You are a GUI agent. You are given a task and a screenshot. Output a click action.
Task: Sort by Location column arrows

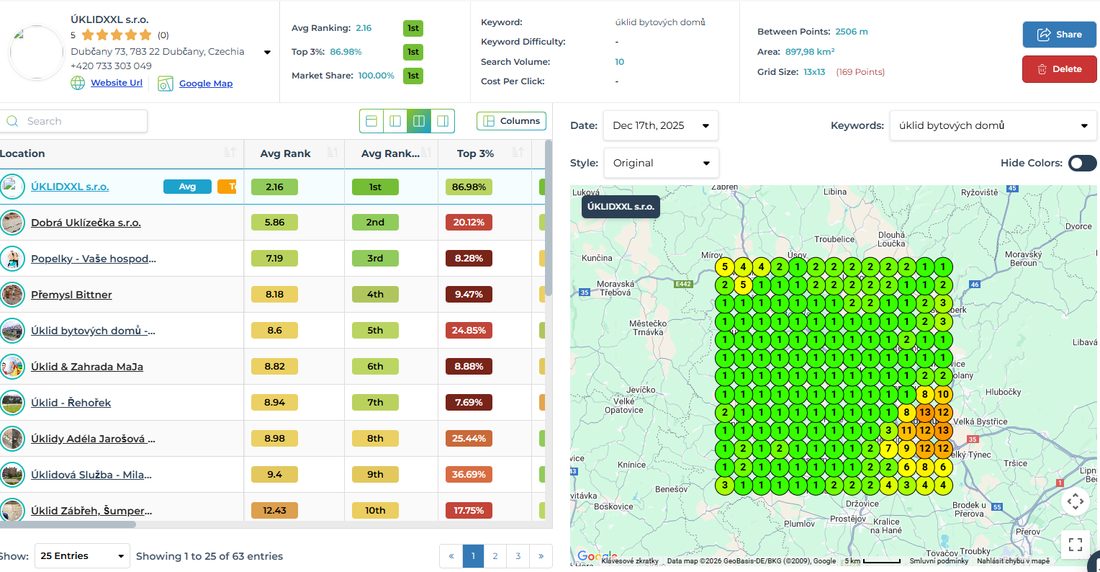click(x=229, y=153)
